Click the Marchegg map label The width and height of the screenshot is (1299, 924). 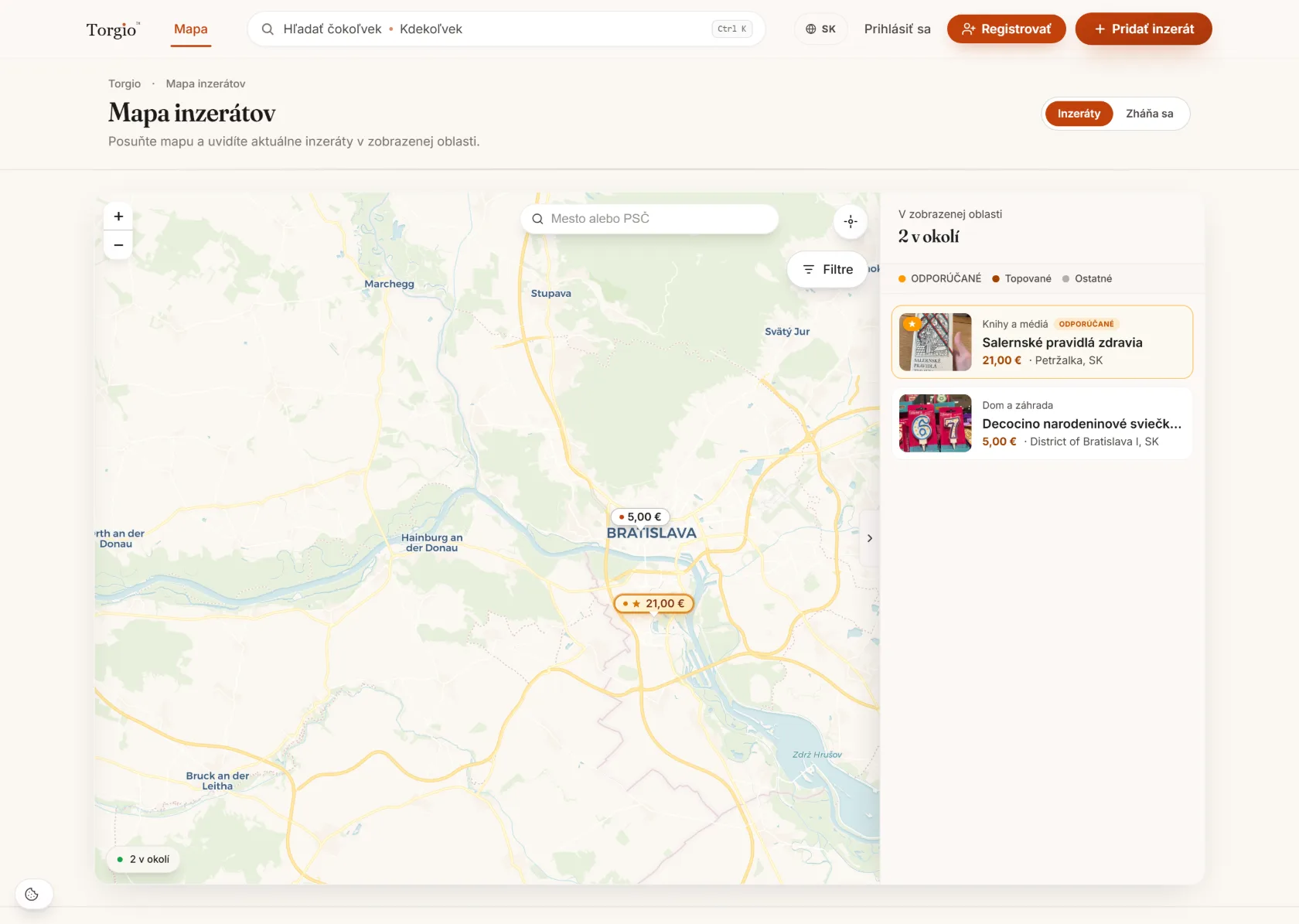(x=389, y=284)
